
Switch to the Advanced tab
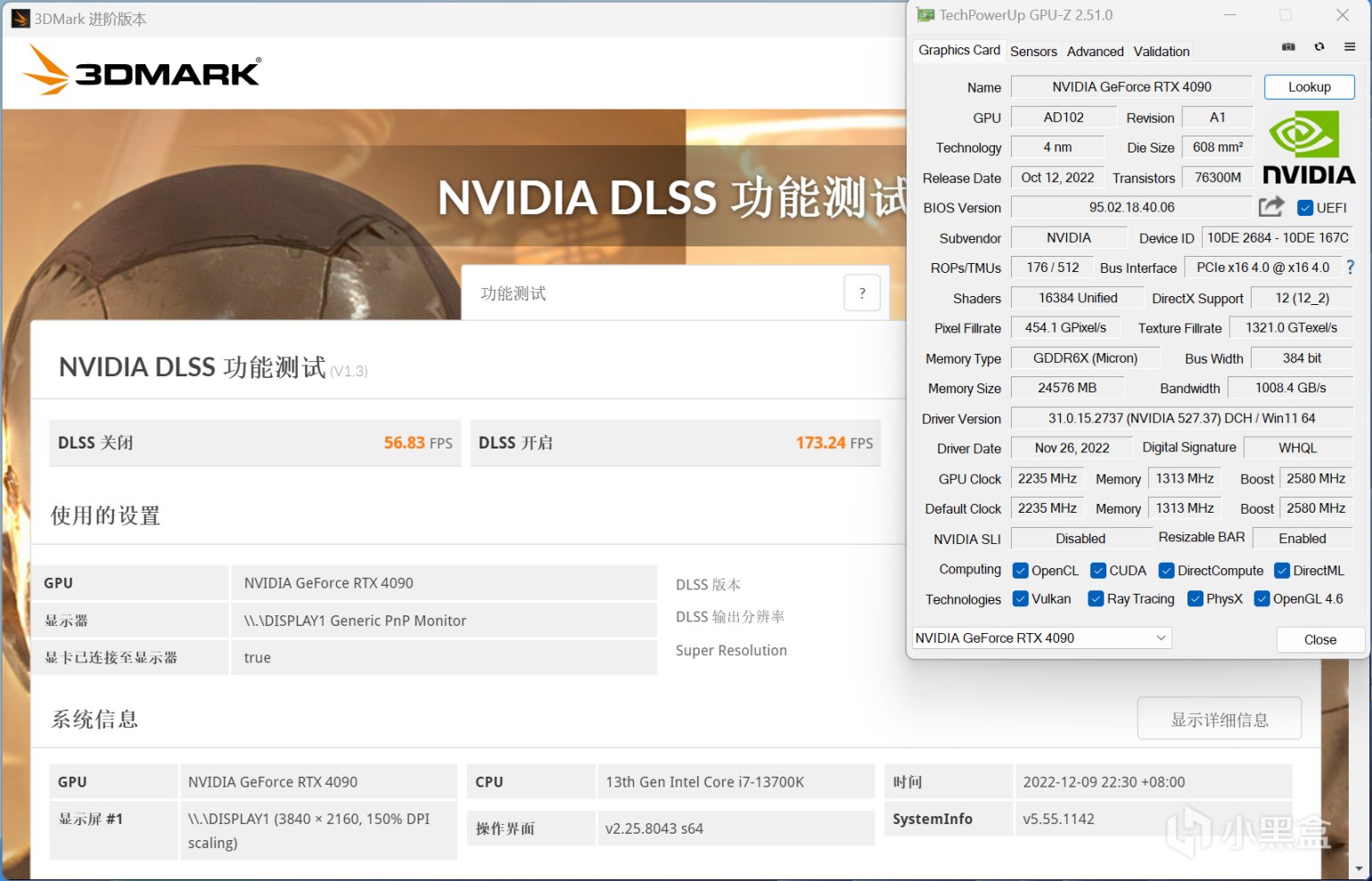[x=1095, y=52]
